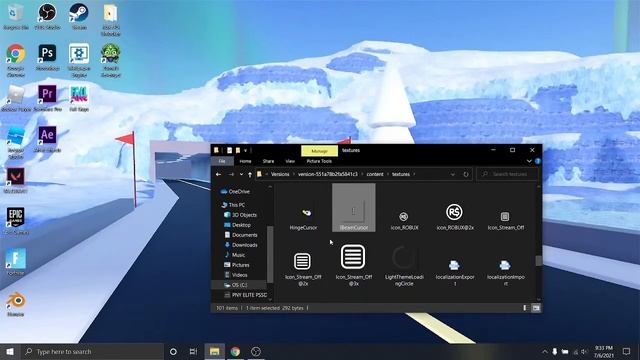Open address bar history dropdown
Image resolution: width=640 pixels, height=360 pixels.
[453, 174]
